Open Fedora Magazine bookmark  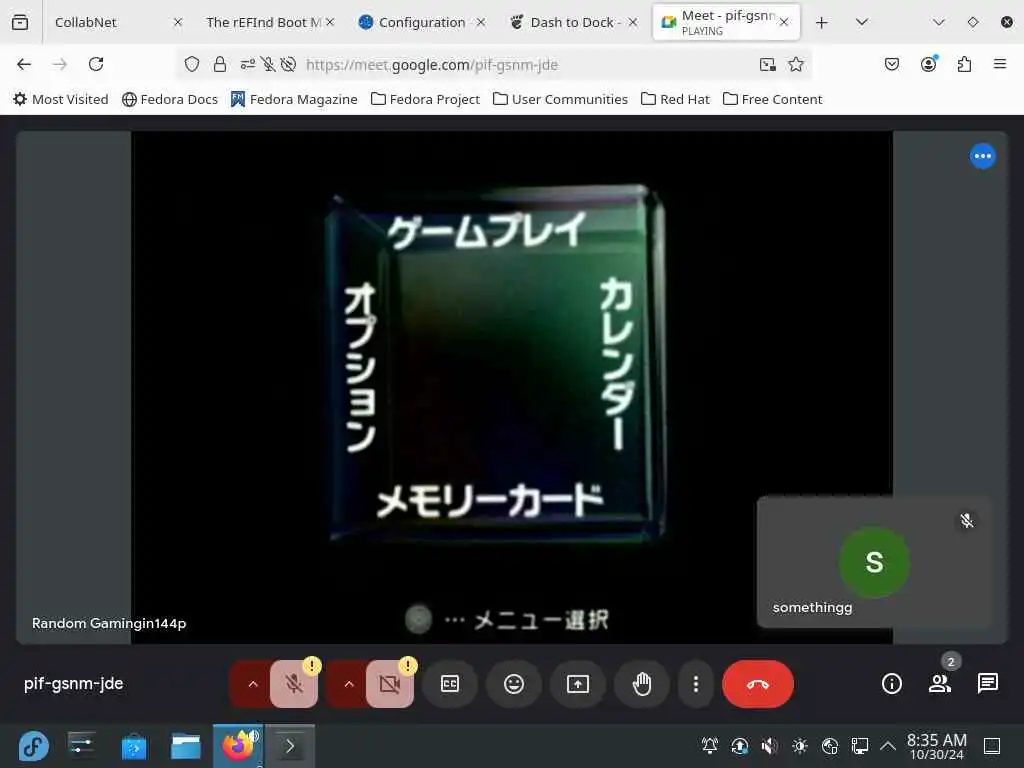pos(294,99)
